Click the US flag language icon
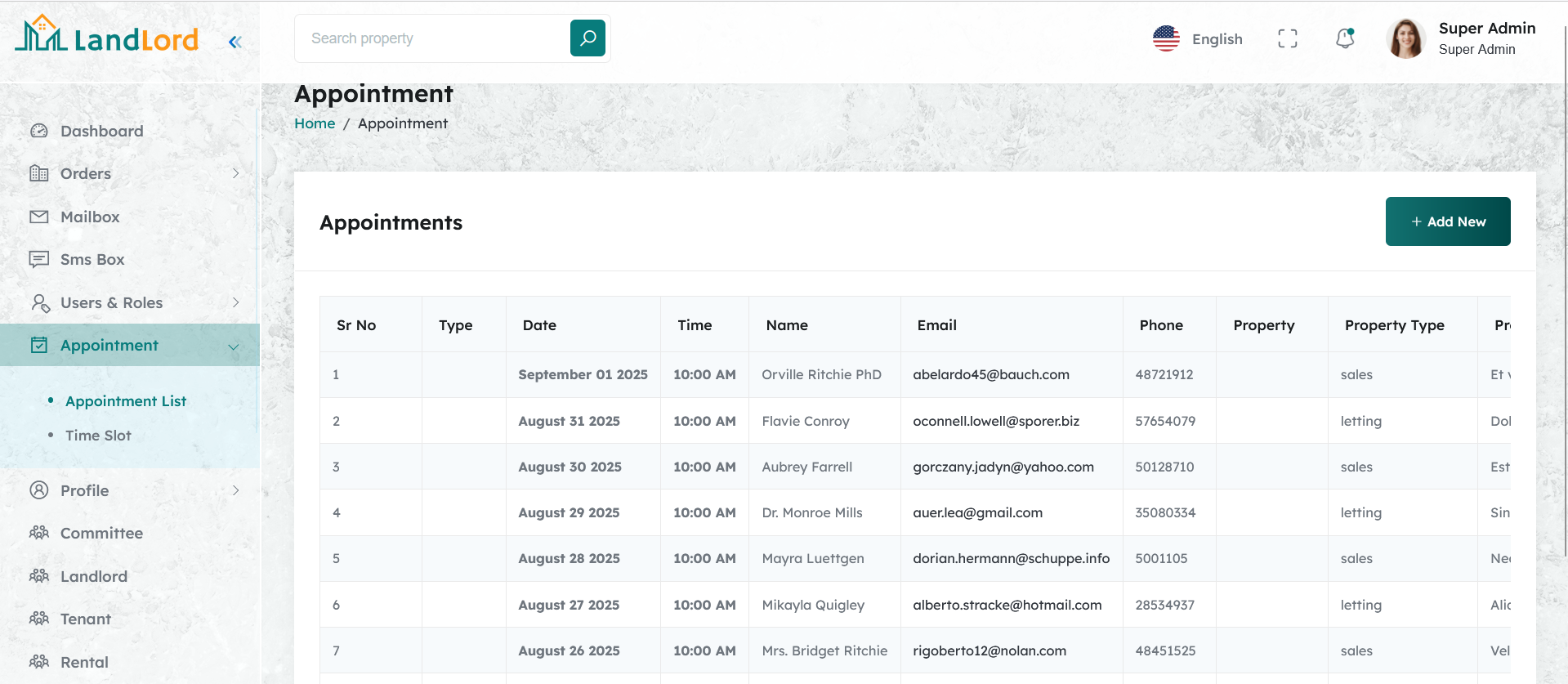The width and height of the screenshot is (1568, 684). pos(1166,38)
